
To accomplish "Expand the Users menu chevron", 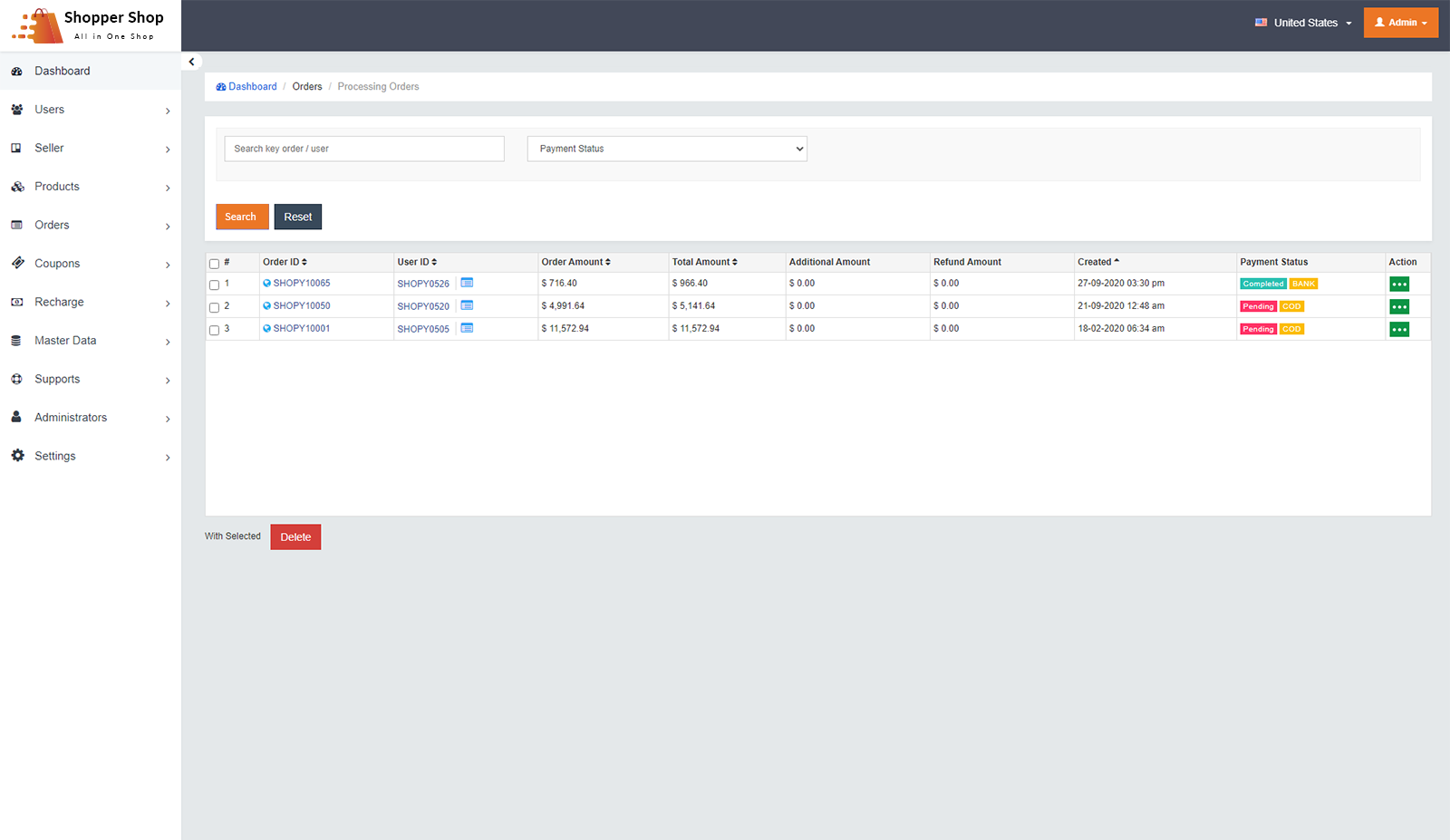I will tap(168, 111).
